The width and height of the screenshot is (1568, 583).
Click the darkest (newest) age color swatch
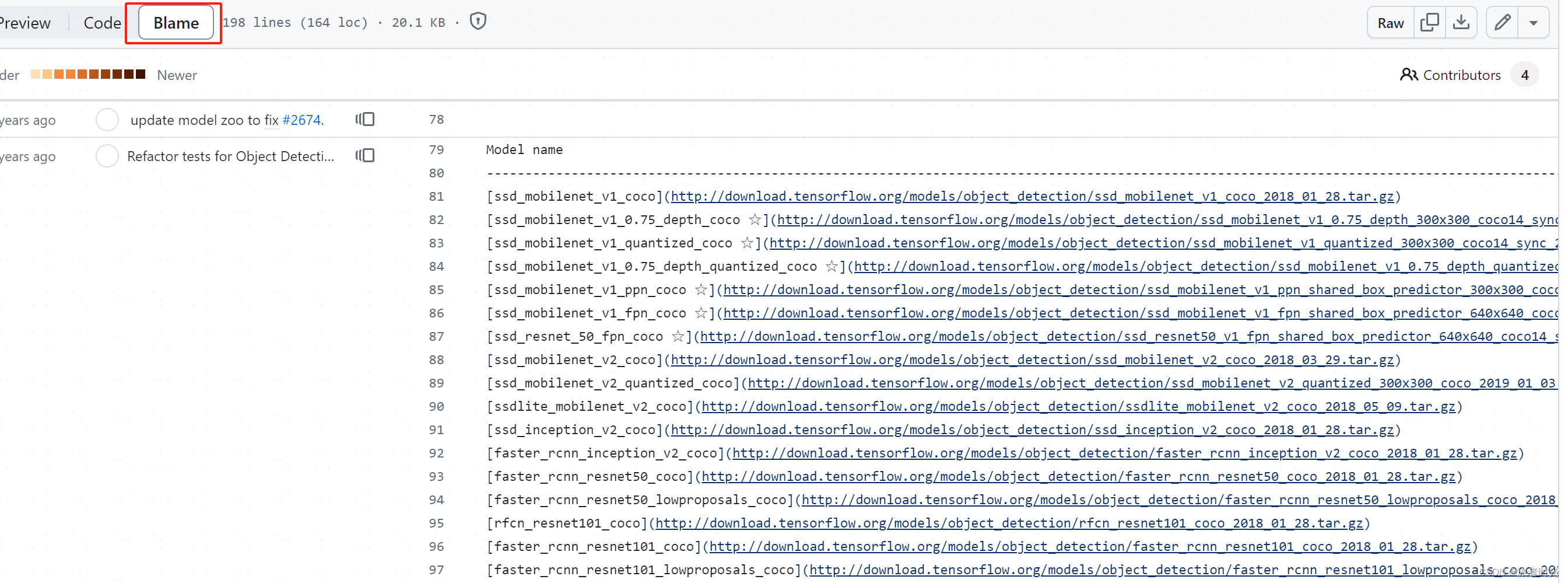[x=141, y=74]
